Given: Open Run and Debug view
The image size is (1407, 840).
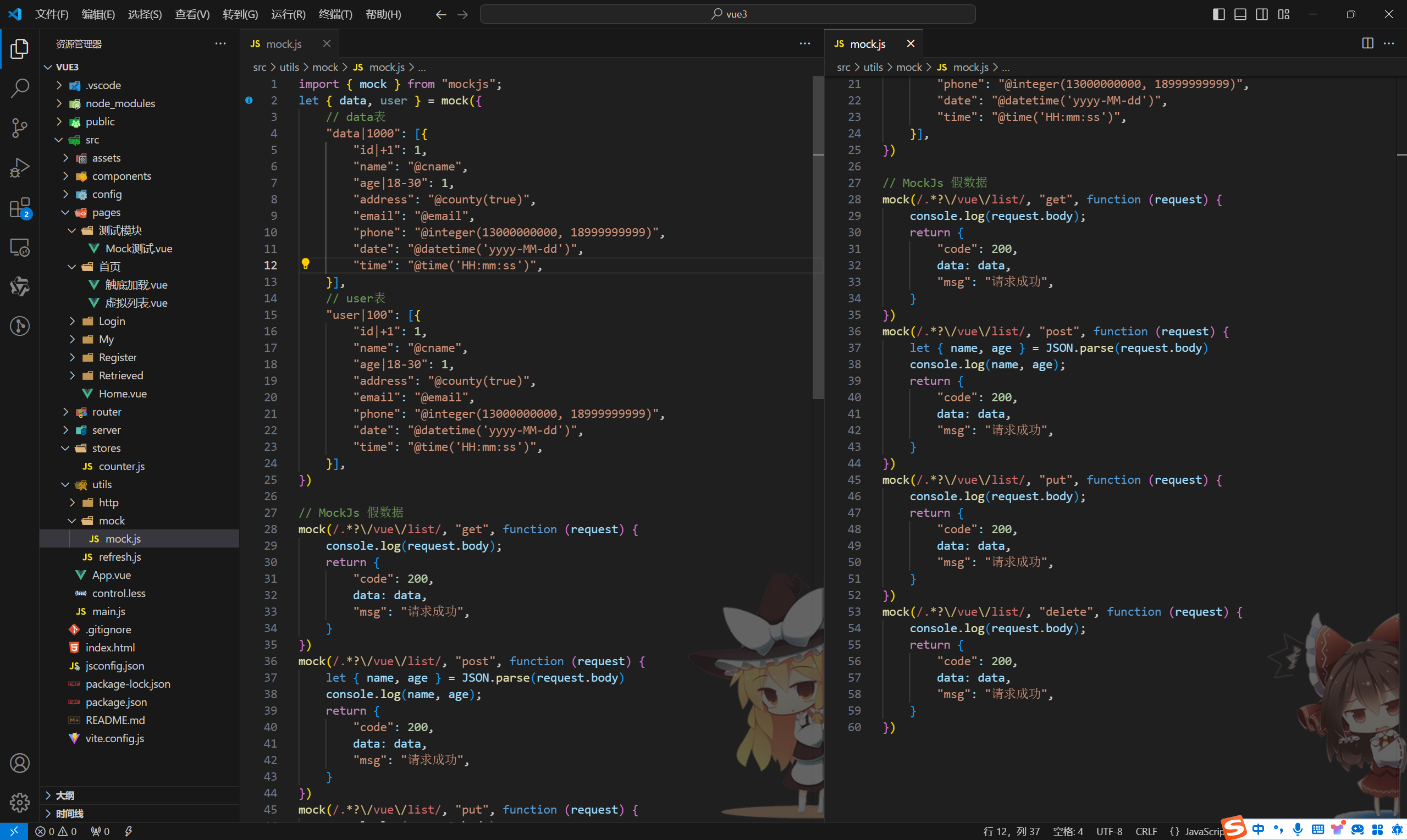Looking at the screenshot, I should pos(20,168).
